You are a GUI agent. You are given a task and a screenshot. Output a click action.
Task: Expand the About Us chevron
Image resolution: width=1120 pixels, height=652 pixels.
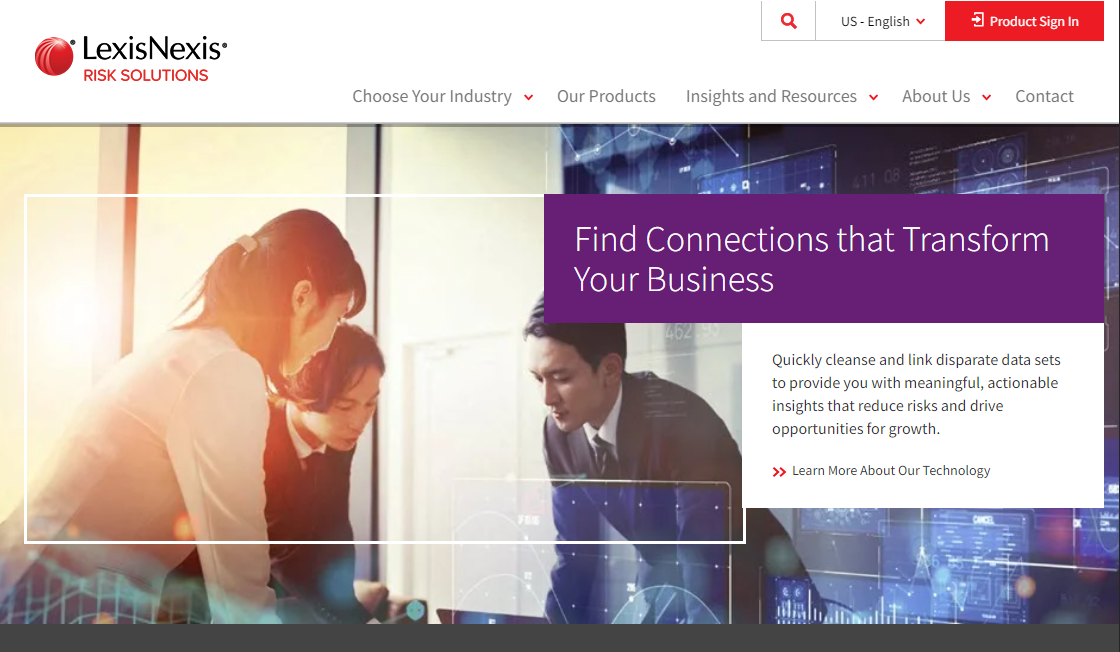(986, 98)
